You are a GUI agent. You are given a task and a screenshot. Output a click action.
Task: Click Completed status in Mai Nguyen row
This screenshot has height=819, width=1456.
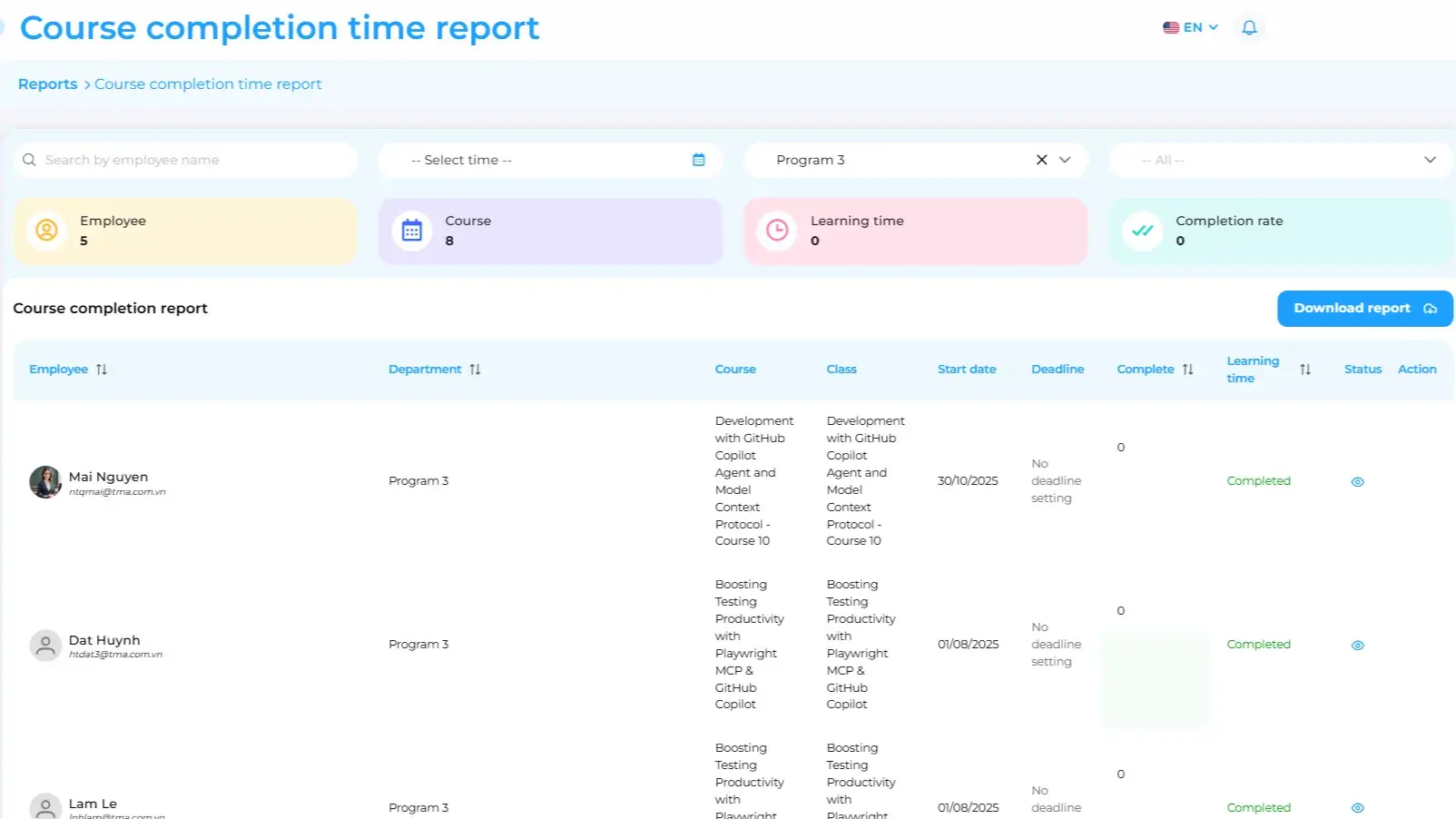(1258, 481)
